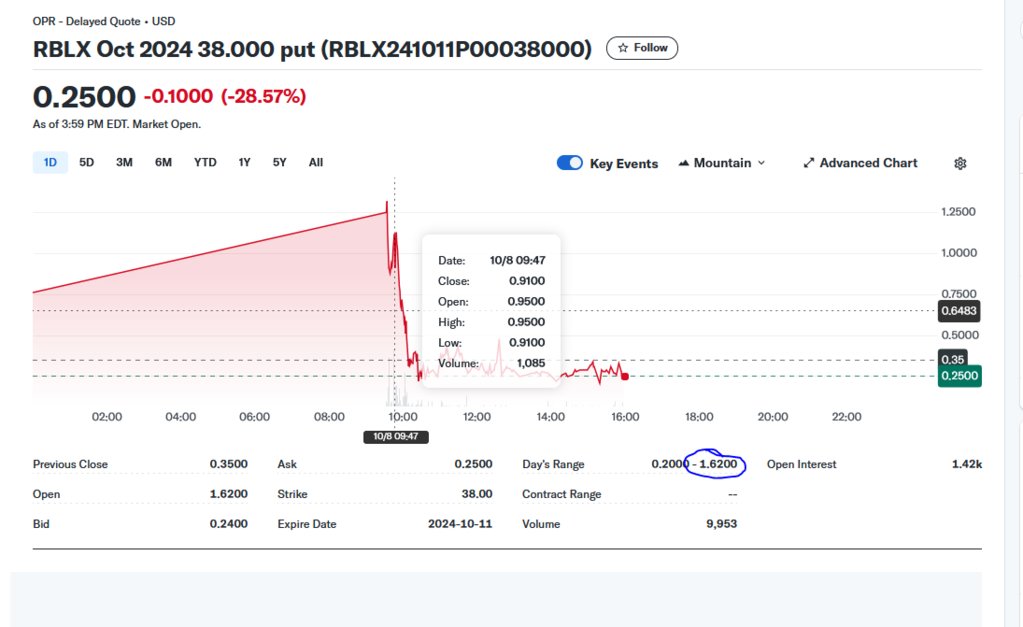Viewport: 1023px width, 627px height.
Task: Click the -0.1000 (-28.57%) change text
Action: (224, 97)
